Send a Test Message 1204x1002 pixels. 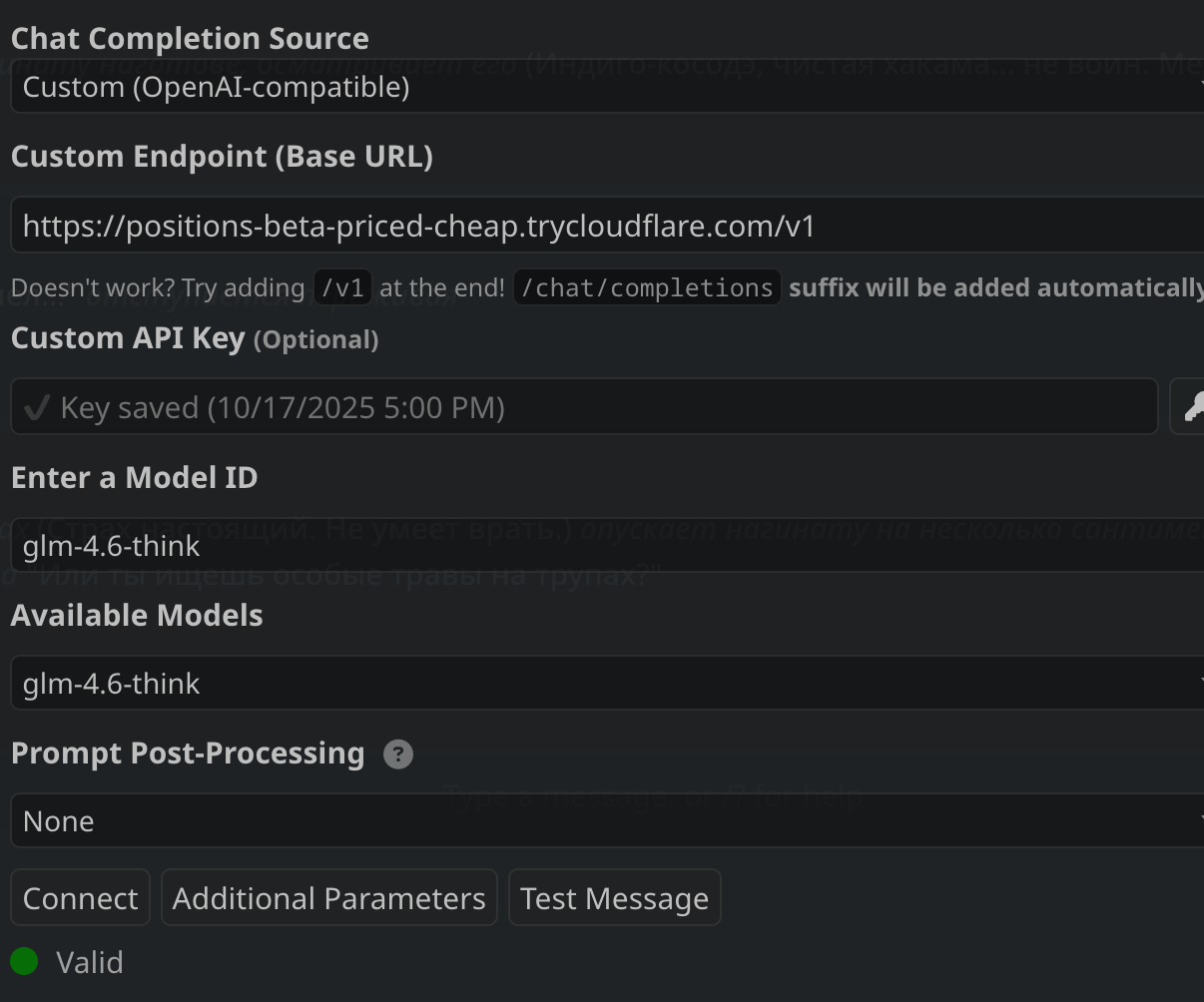[x=614, y=898]
